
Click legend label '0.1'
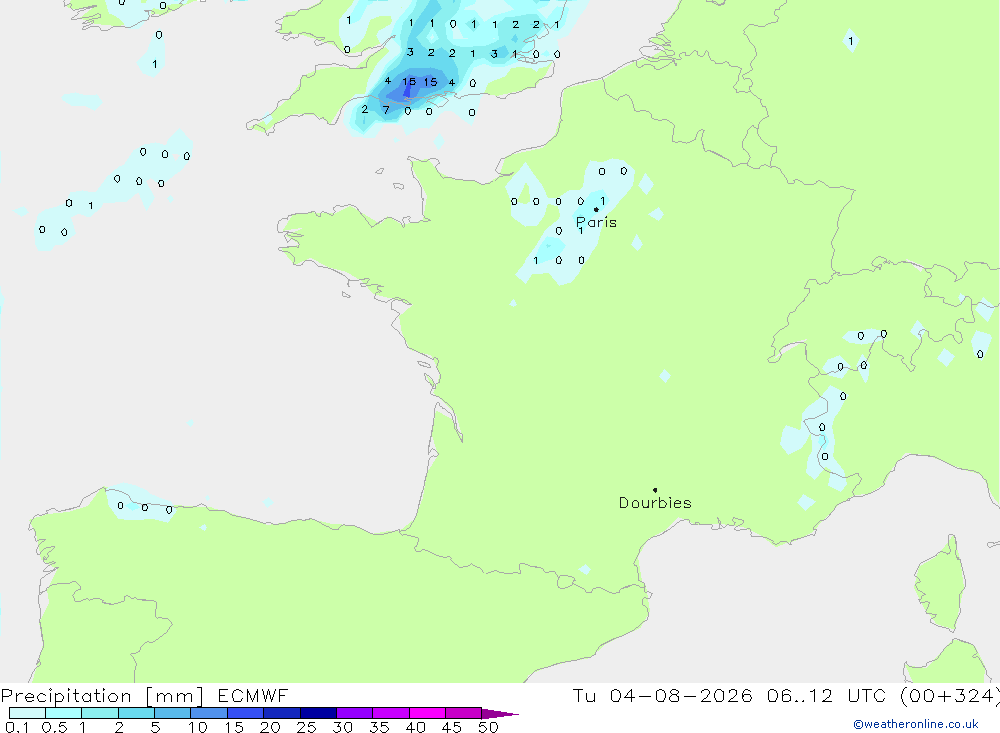coord(17,727)
